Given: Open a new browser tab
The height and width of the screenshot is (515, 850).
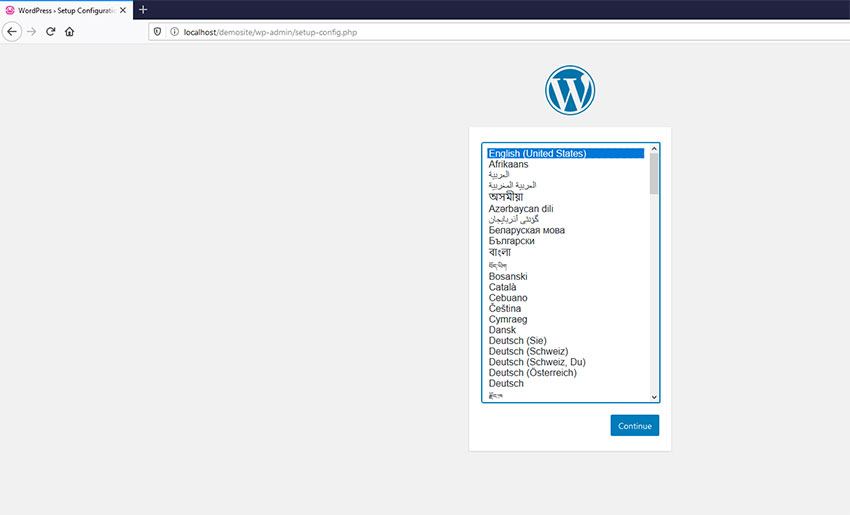Looking at the screenshot, I should tap(143, 9).
